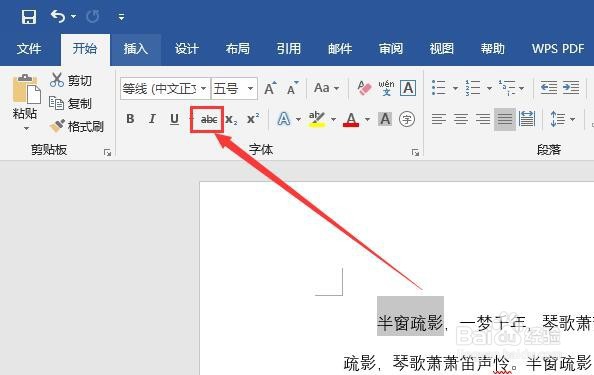Open the 设计 tab
The width and height of the screenshot is (594, 375).
(x=186, y=48)
